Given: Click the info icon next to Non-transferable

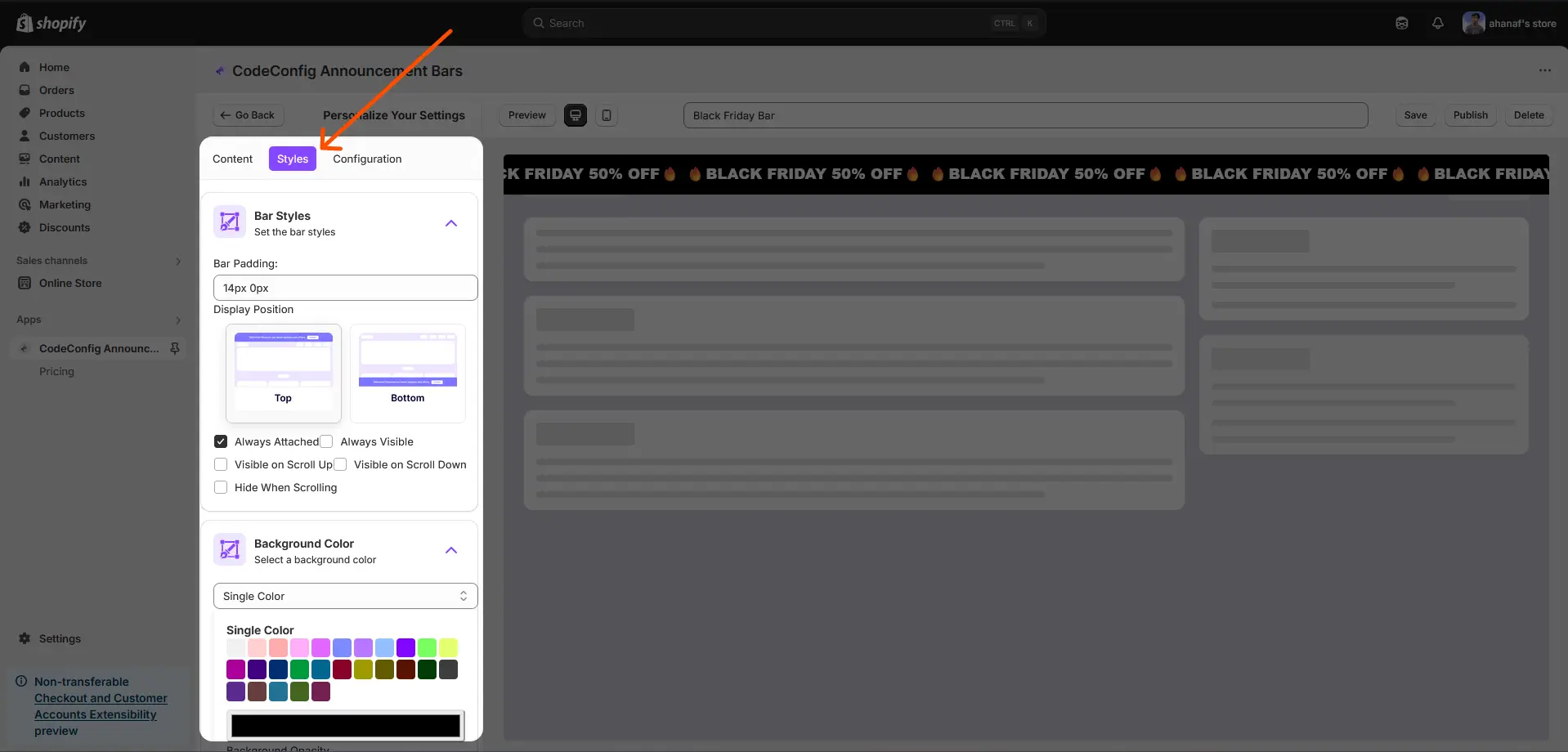Looking at the screenshot, I should click(21, 681).
